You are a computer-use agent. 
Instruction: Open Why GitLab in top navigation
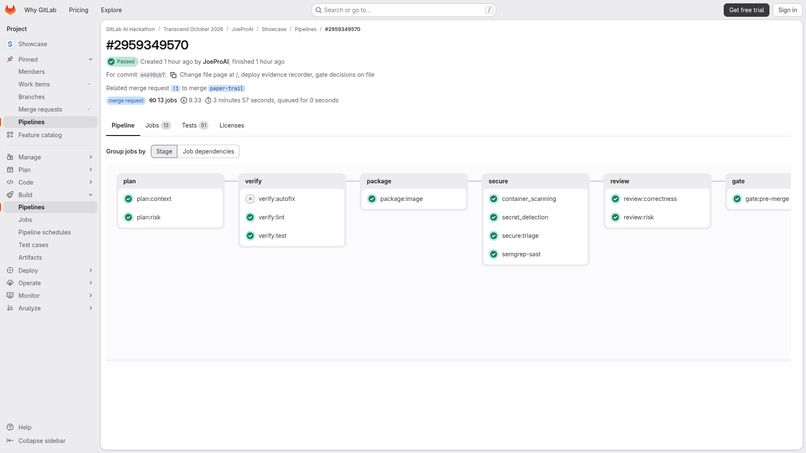pos(40,10)
